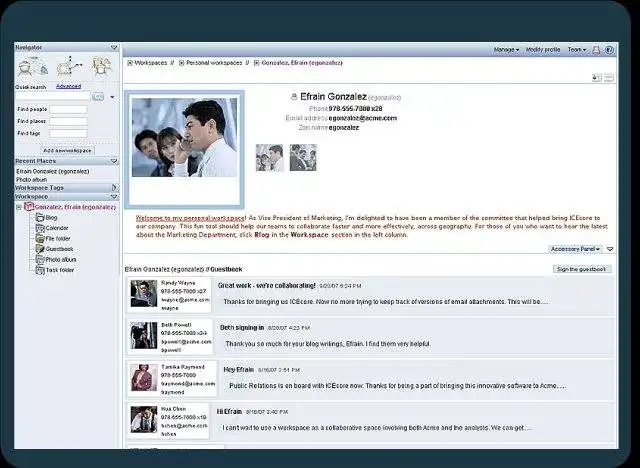The height and width of the screenshot is (468, 640).
Task: Open the Accessory Panel dropdown
Action: point(575,249)
